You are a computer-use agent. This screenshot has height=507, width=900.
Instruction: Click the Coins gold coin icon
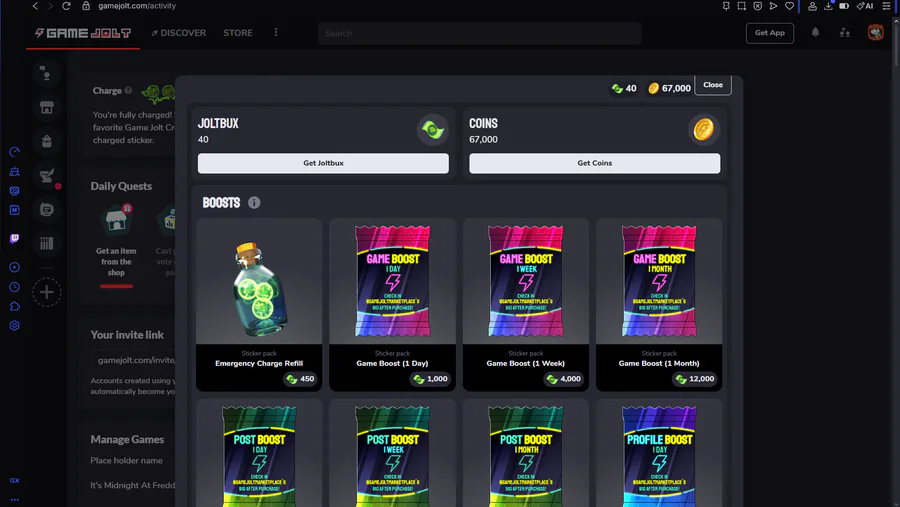click(704, 129)
